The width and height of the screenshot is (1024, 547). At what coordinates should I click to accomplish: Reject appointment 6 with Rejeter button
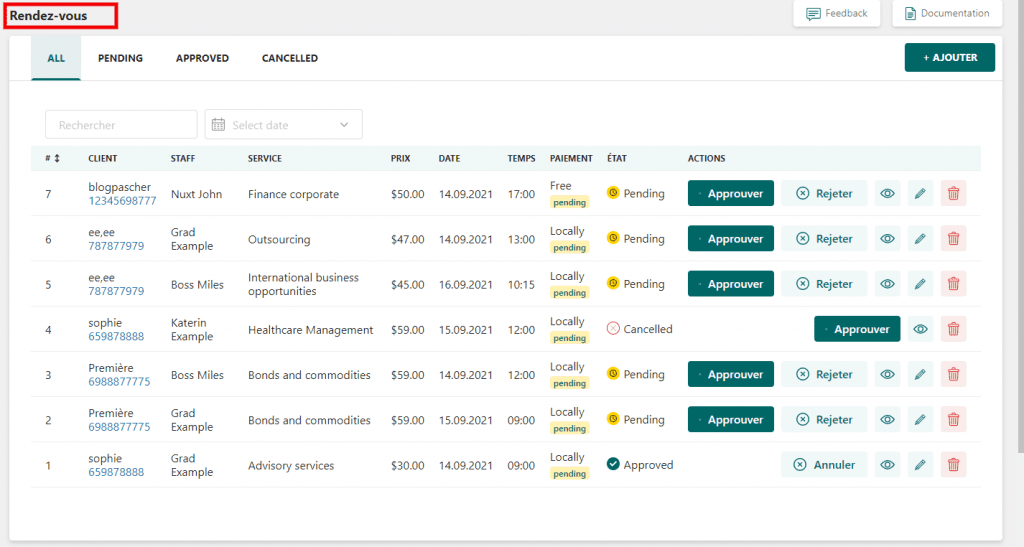(824, 239)
